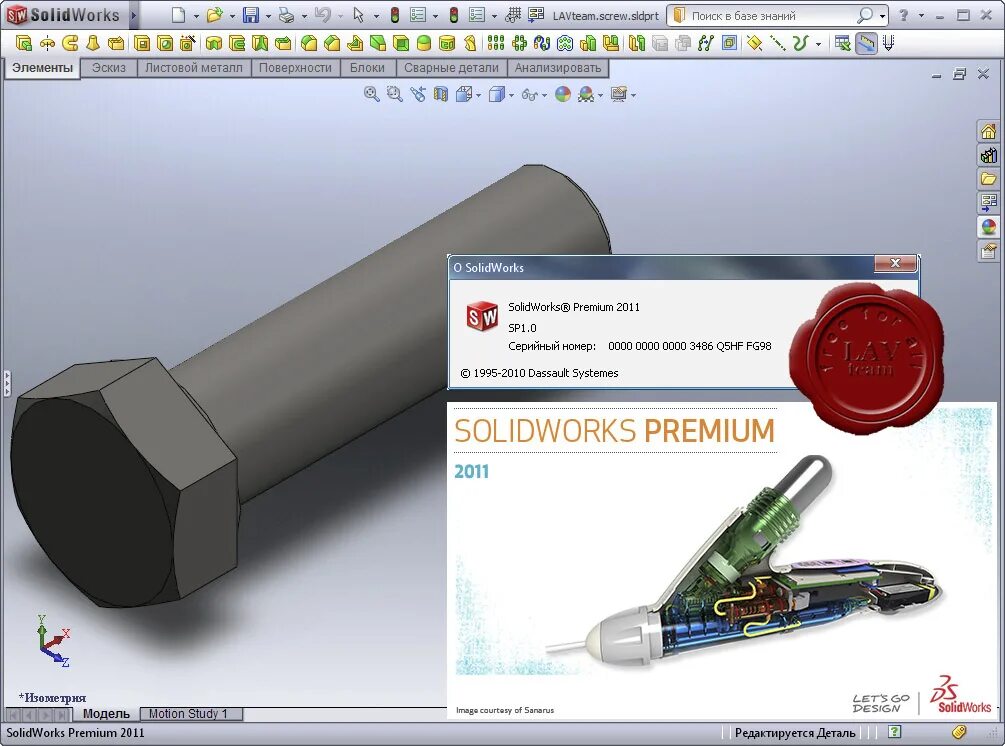Screen dimensions: 1005x746
Task: Expand the Display Style dropdown arrow
Action: point(511,95)
